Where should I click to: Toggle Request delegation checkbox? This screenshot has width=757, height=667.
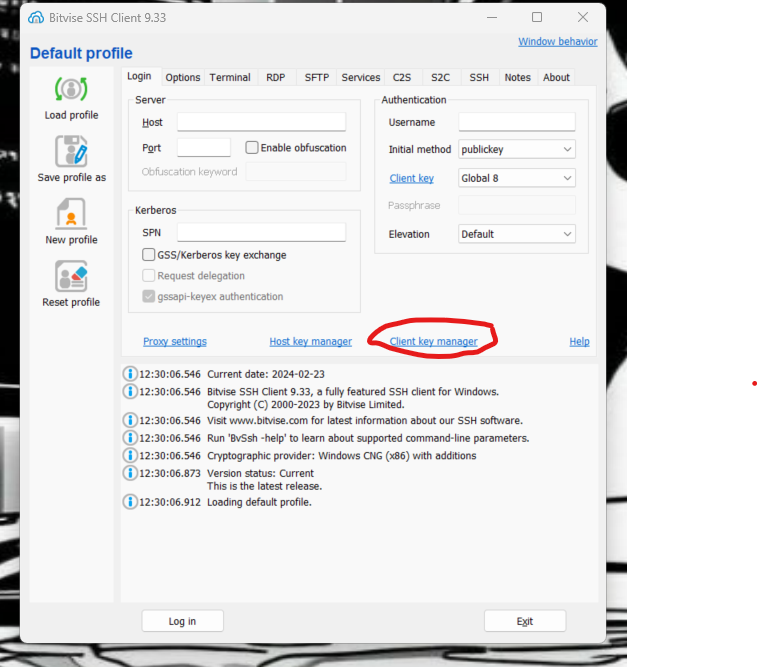point(149,276)
